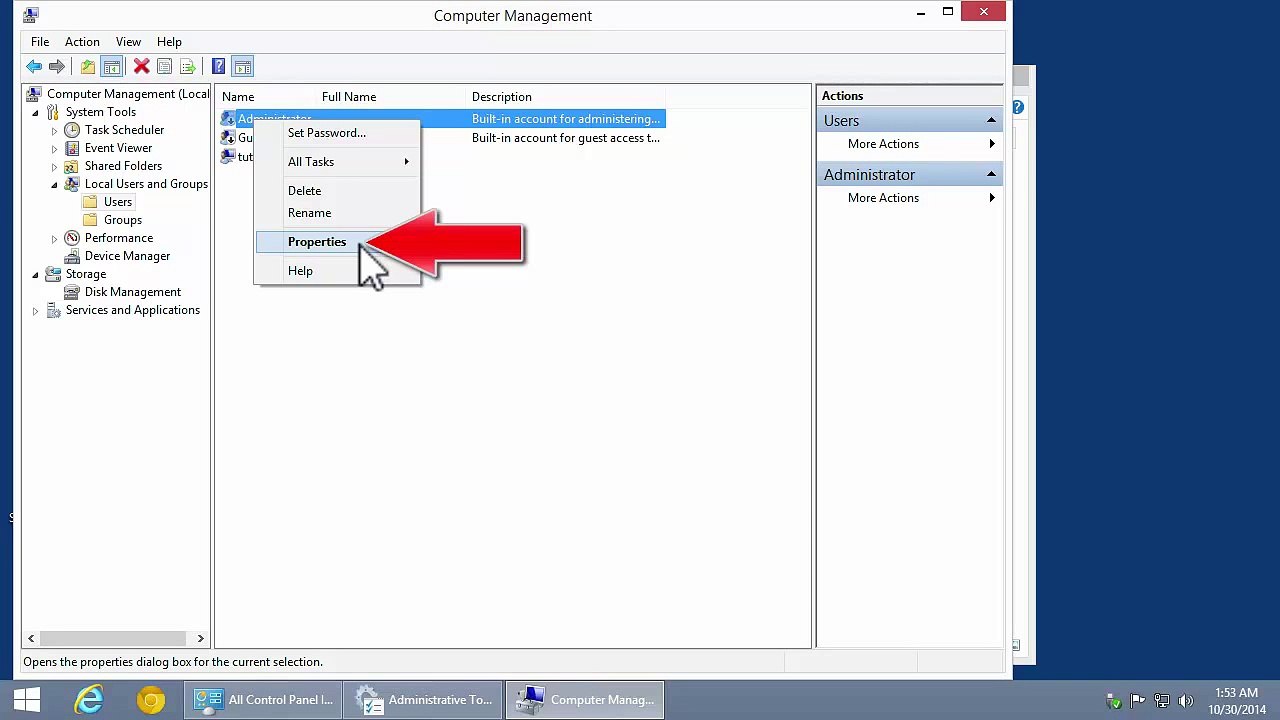Expand the Performance tree node
Image resolution: width=1280 pixels, height=720 pixels.
[54, 238]
